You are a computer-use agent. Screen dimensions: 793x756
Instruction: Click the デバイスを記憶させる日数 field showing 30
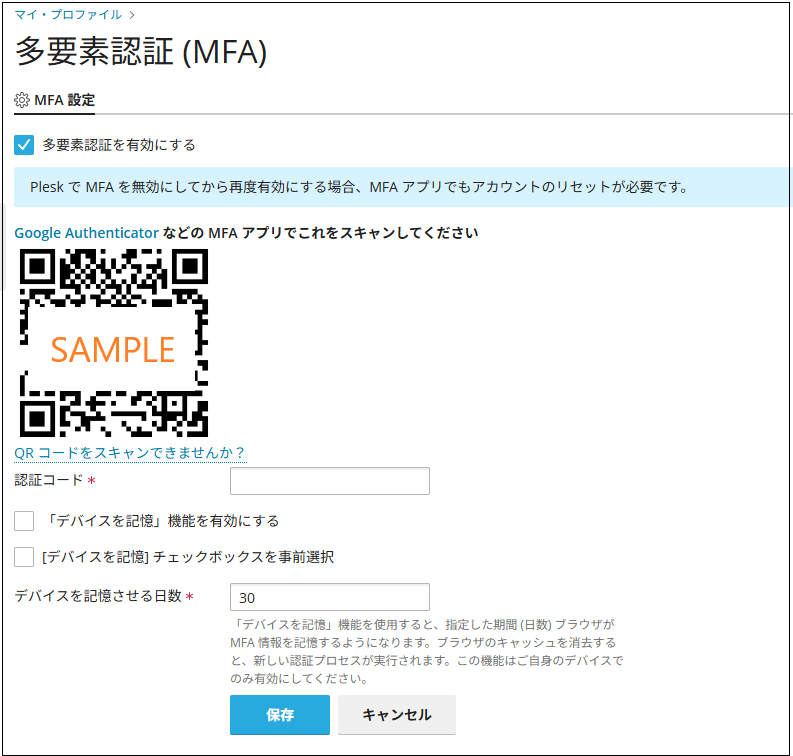tap(330, 597)
